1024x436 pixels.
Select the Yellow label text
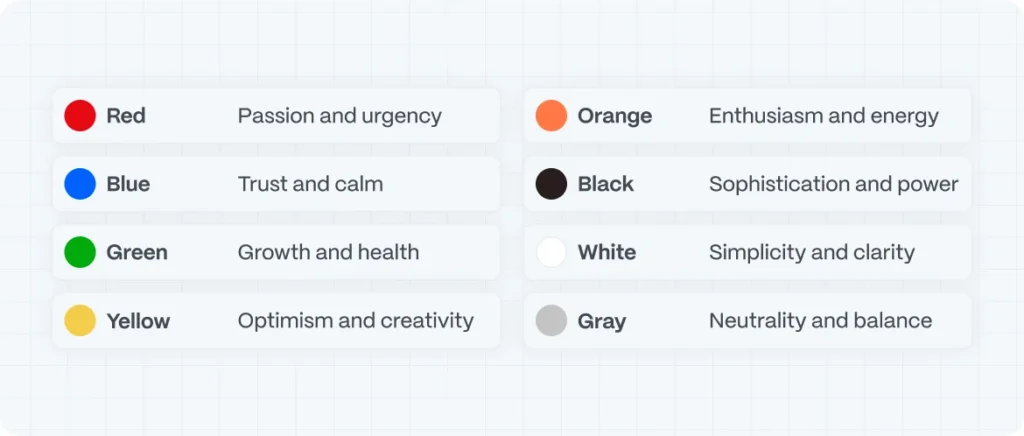pos(138,321)
